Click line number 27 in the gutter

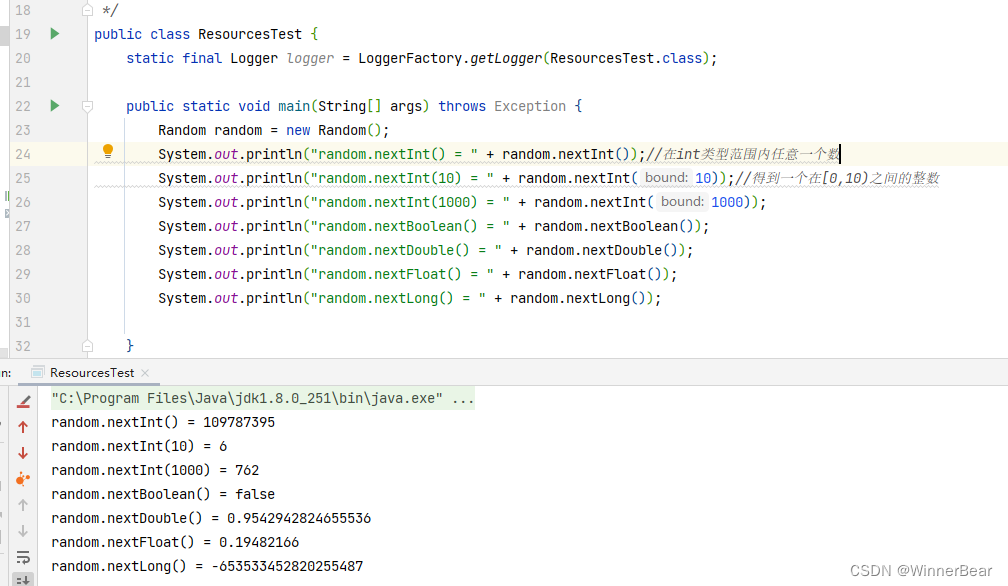click(x=23, y=226)
